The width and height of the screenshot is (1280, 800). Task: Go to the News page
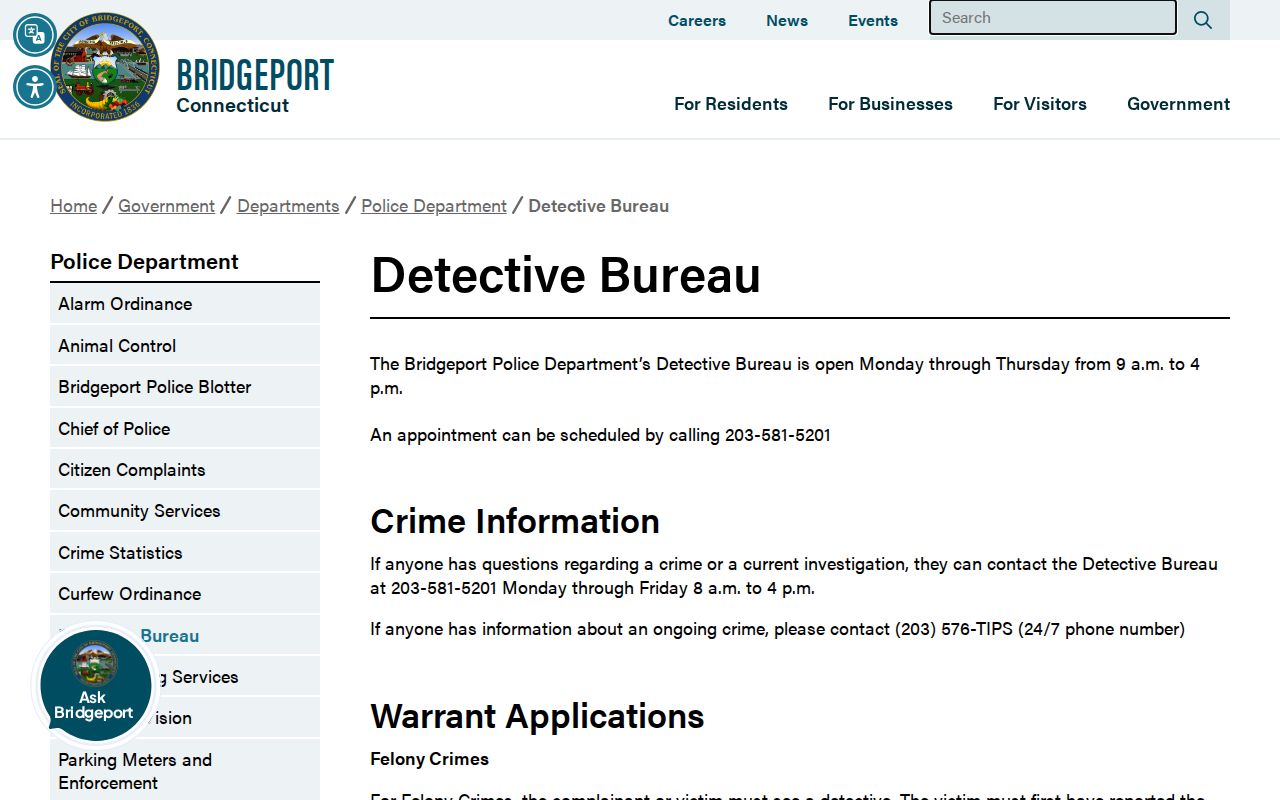coord(787,20)
